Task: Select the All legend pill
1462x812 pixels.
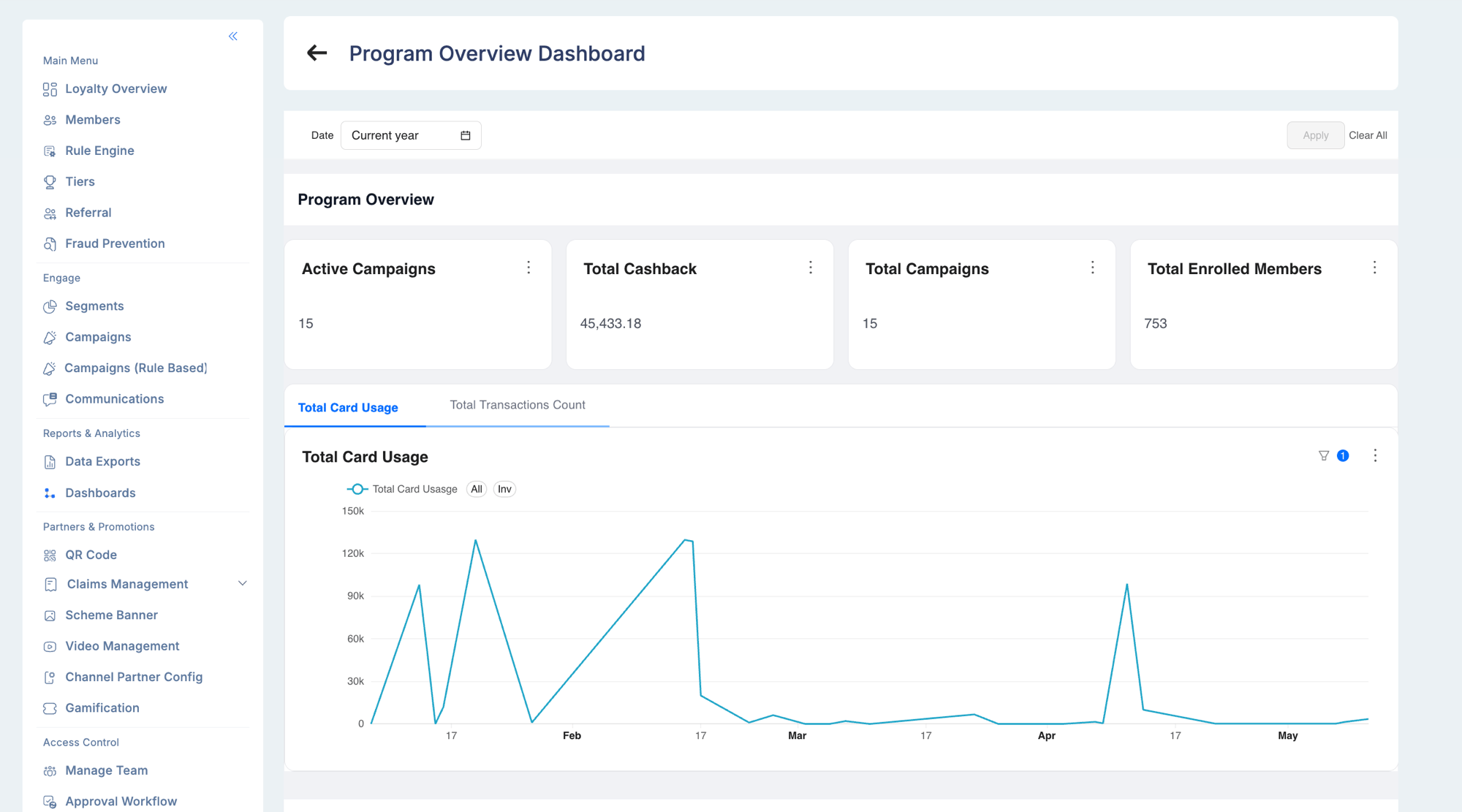Action: tap(477, 489)
